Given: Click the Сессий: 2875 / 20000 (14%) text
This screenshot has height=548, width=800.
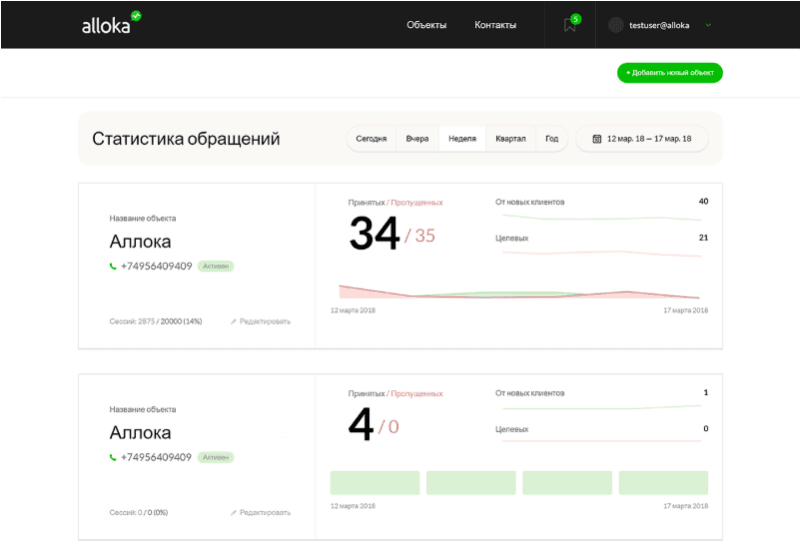Looking at the screenshot, I should pyautogui.click(x=156, y=321).
